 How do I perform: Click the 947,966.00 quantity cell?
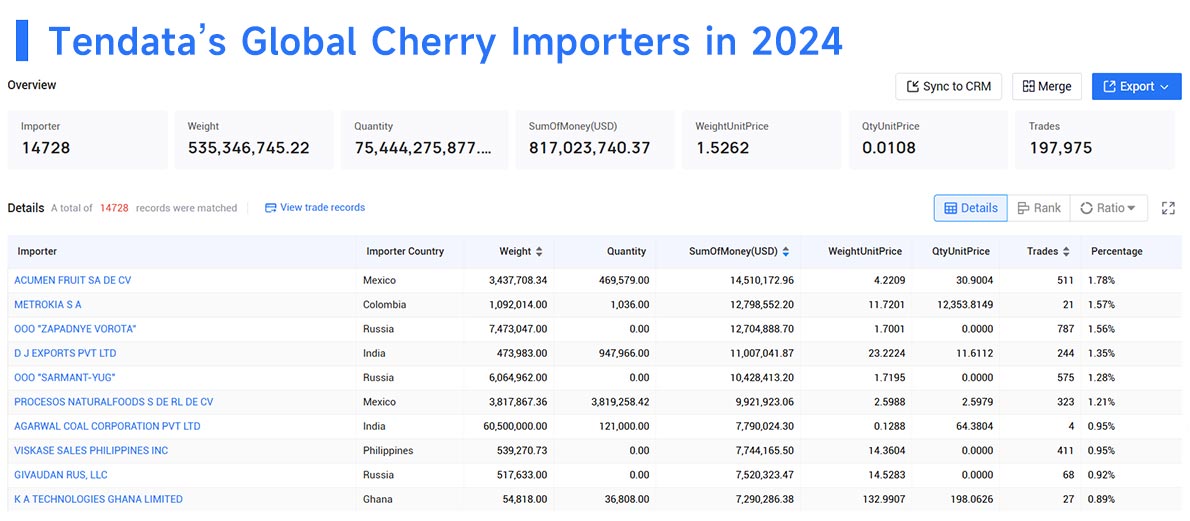623,353
